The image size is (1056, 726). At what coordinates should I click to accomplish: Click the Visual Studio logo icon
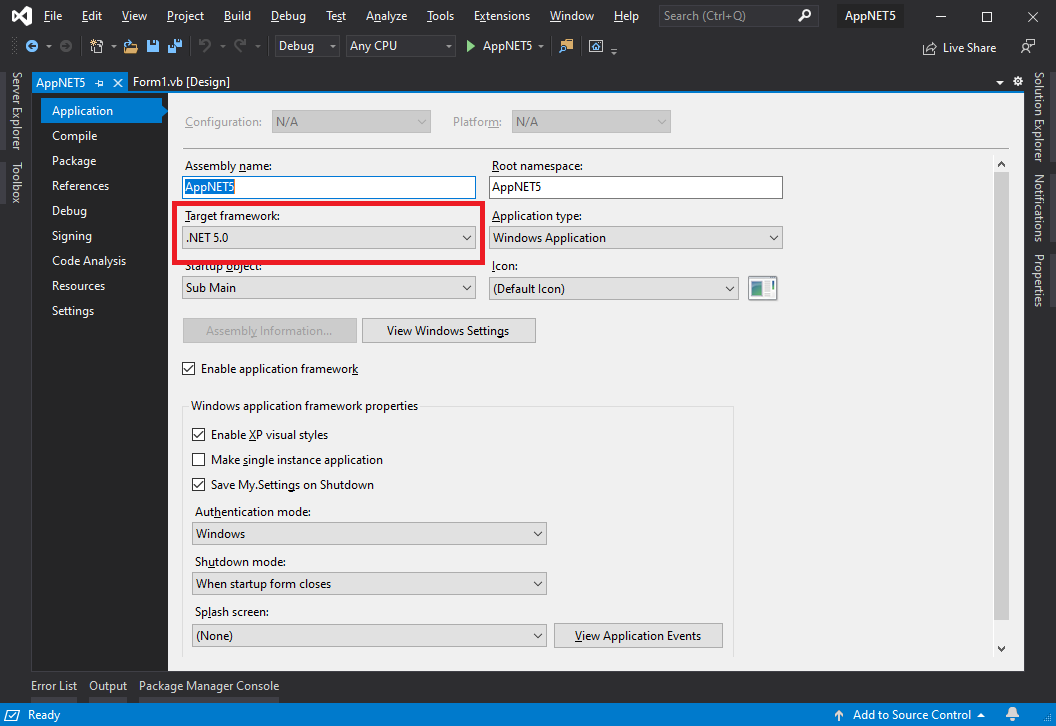22,15
